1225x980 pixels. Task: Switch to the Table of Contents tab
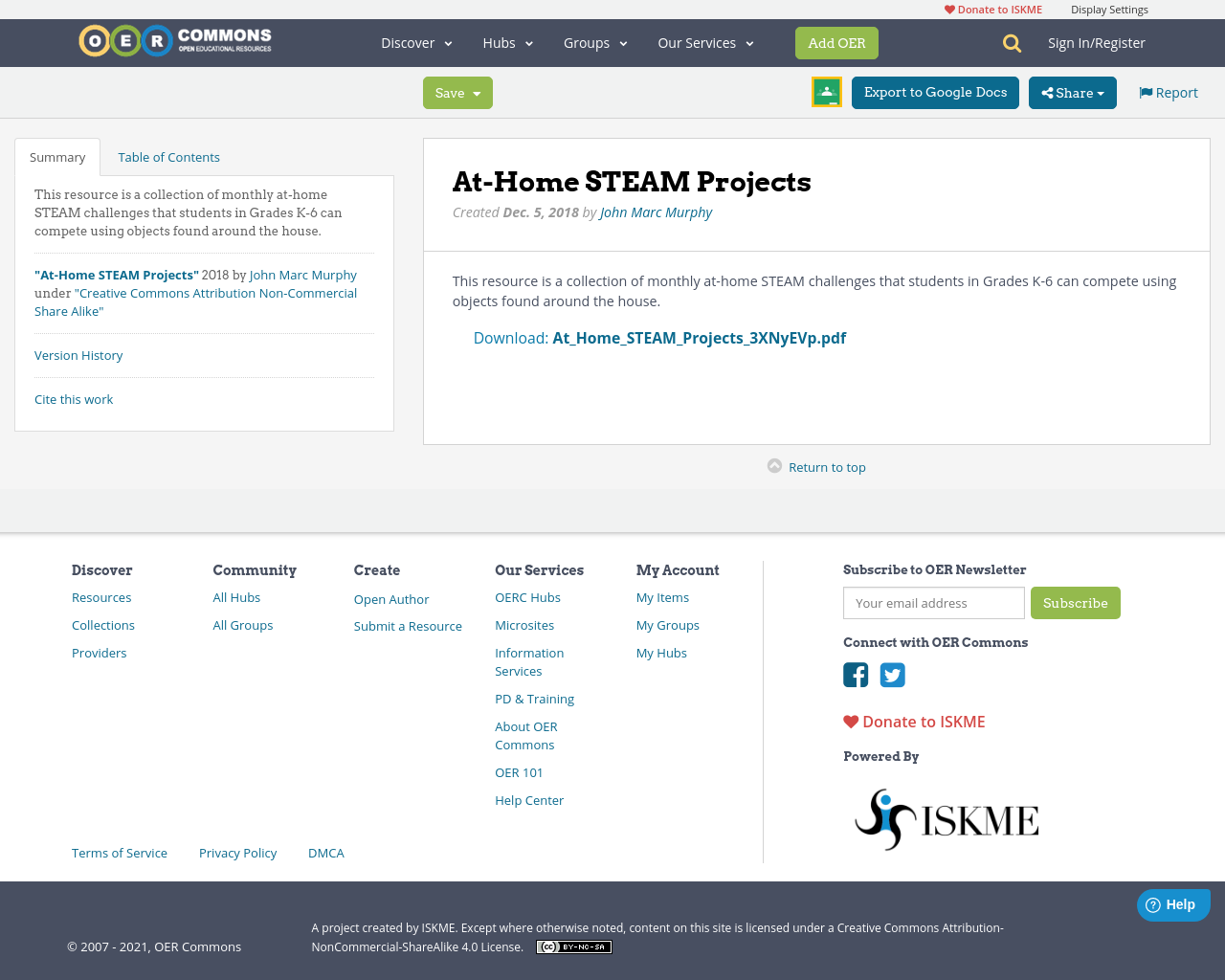coord(168,156)
